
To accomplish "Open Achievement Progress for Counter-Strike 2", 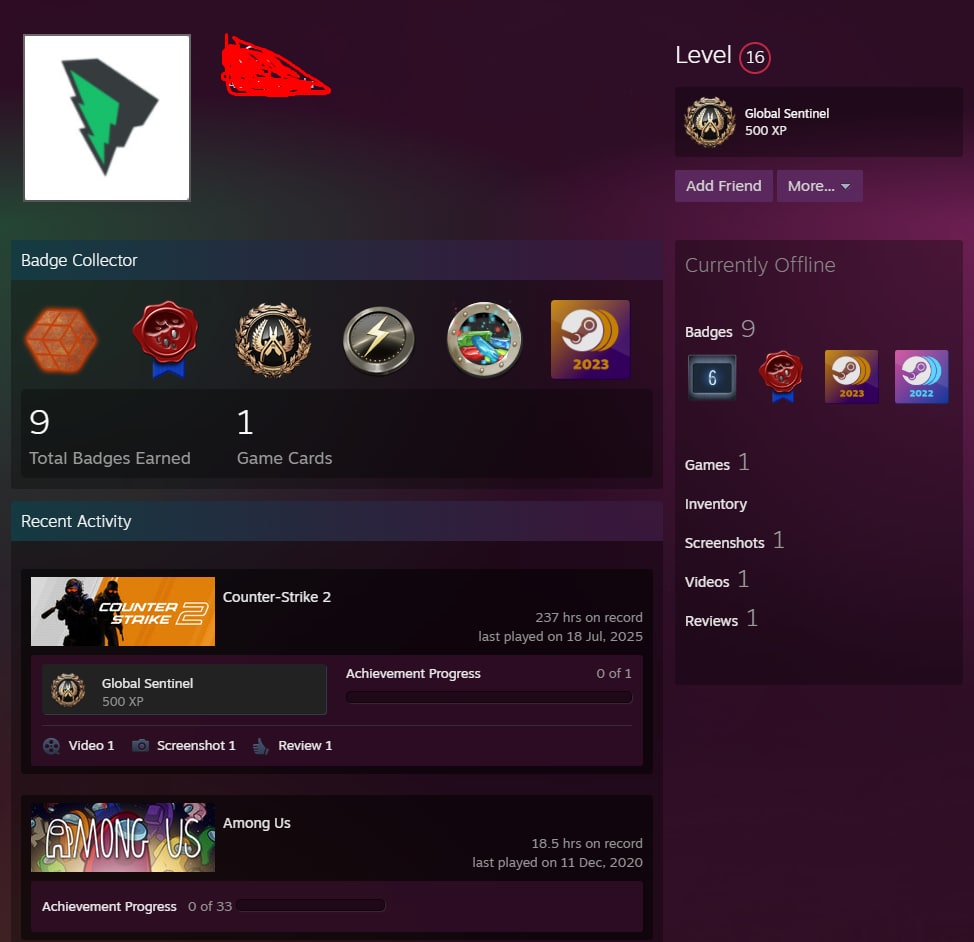I will click(413, 674).
